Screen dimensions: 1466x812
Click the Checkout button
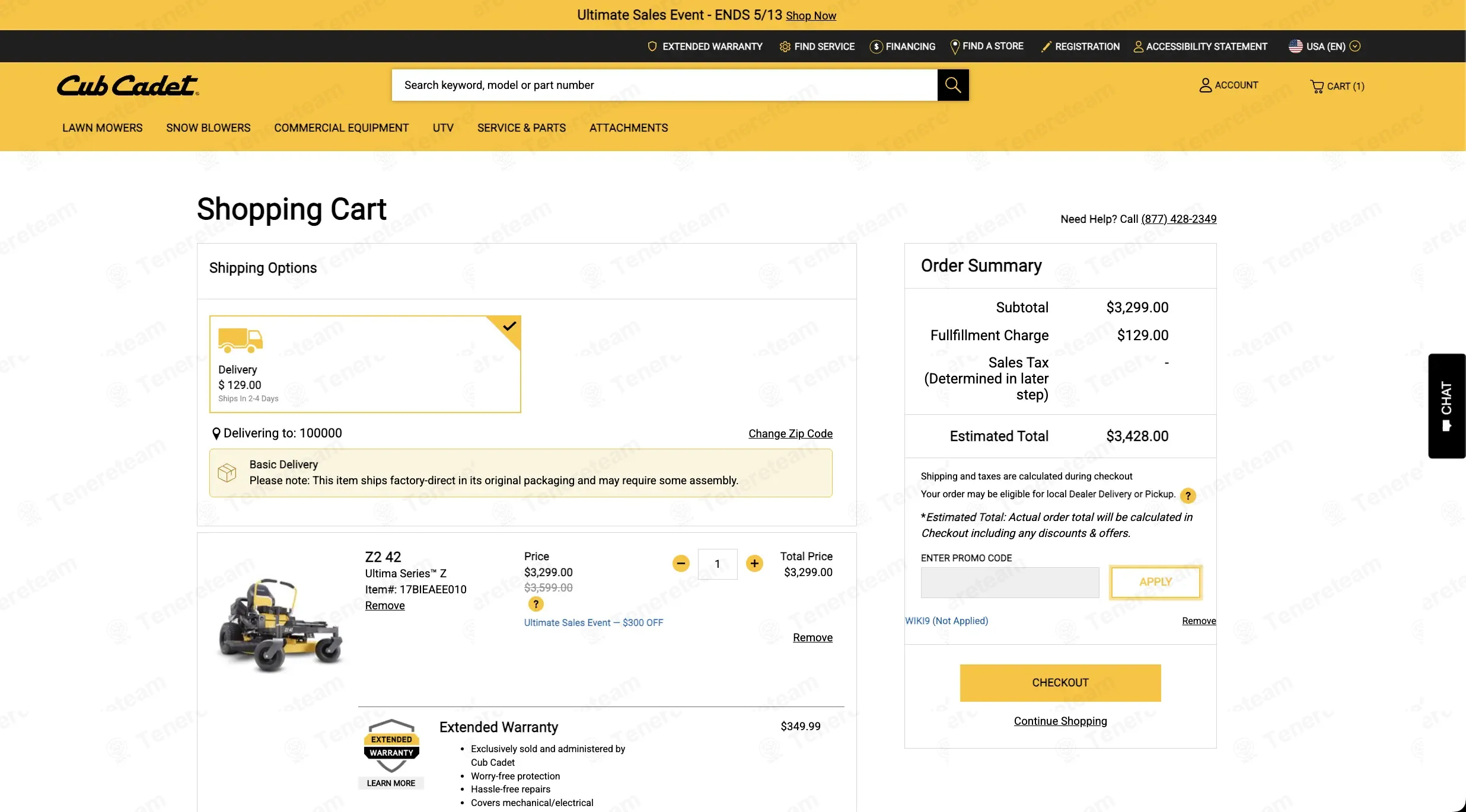click(1060, 683)
